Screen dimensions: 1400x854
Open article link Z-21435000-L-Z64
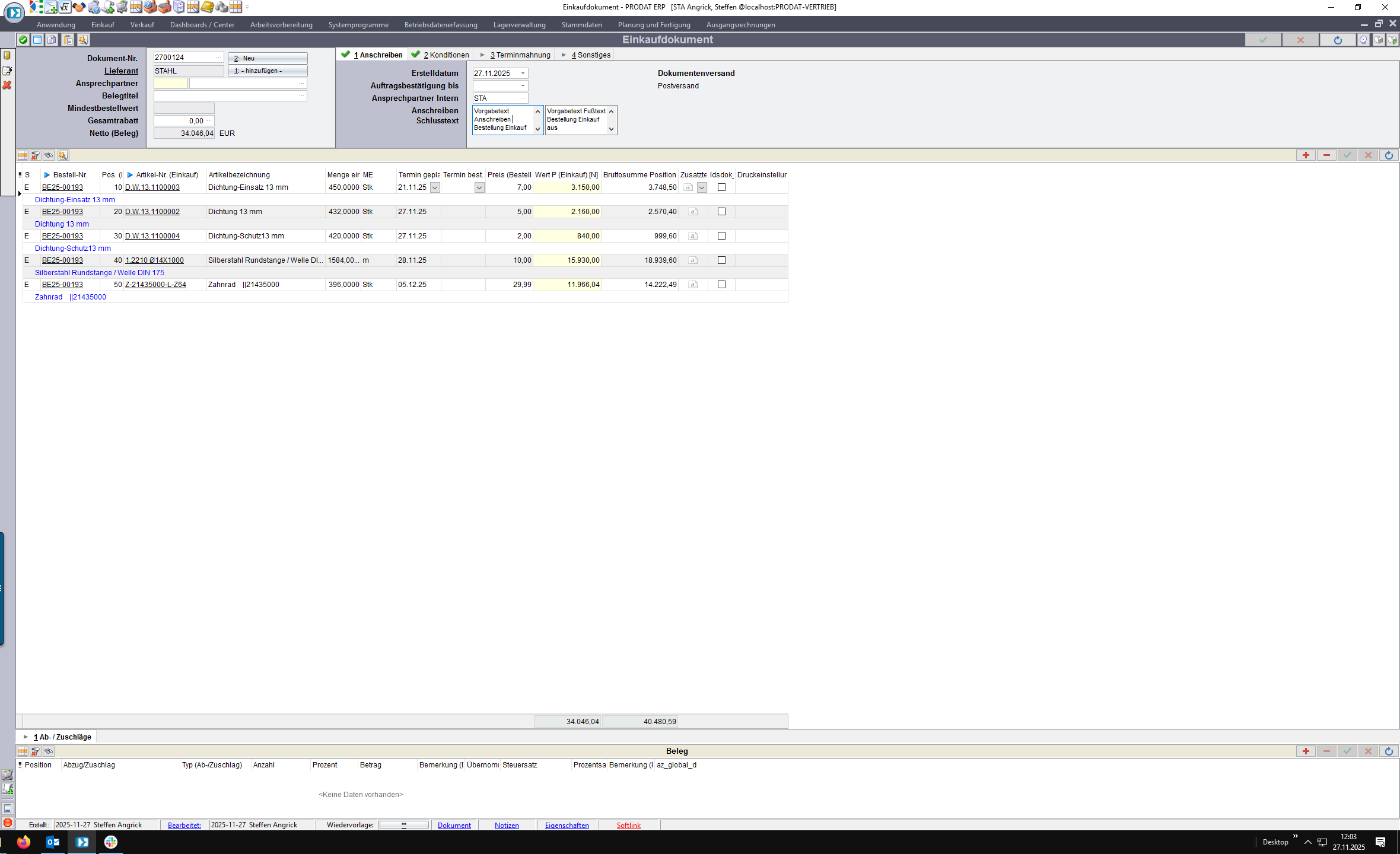155,285
